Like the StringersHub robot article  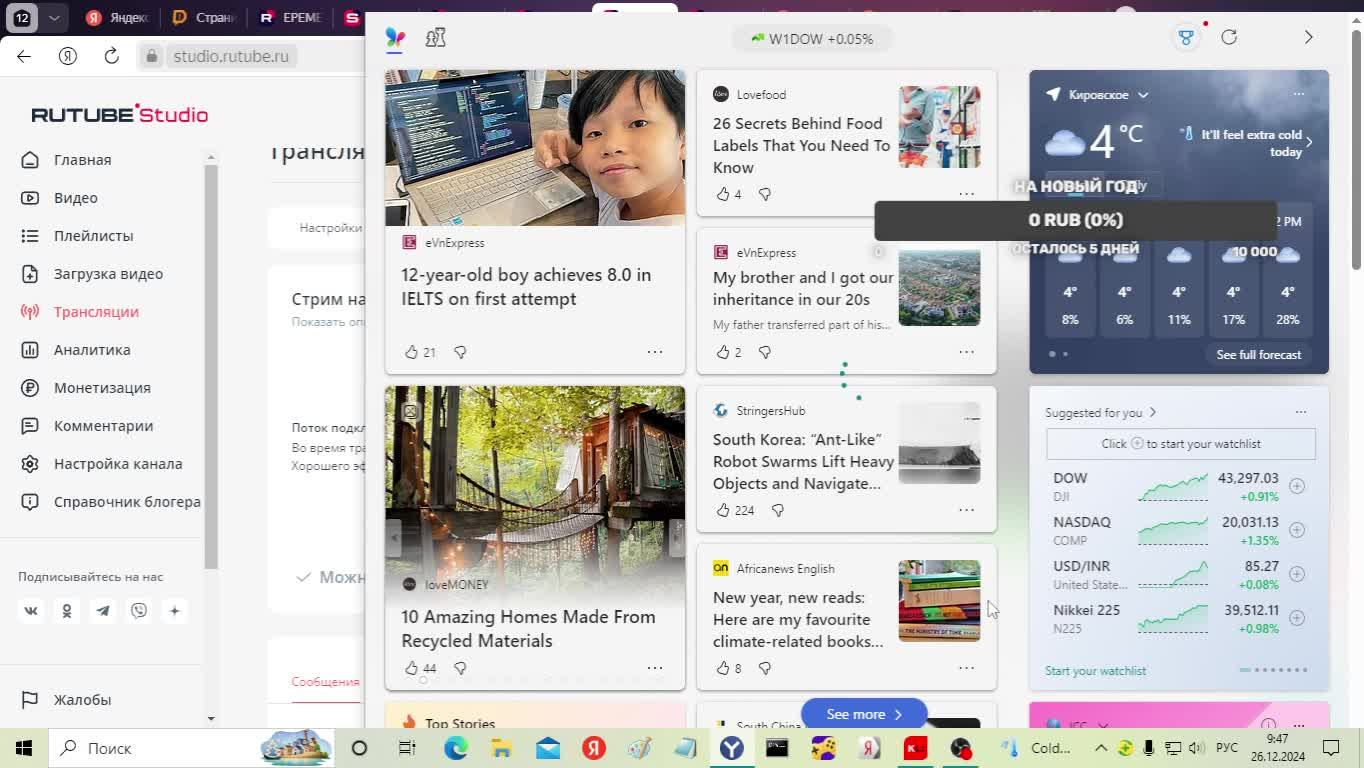pyautogui.click(x=723, y=510)
